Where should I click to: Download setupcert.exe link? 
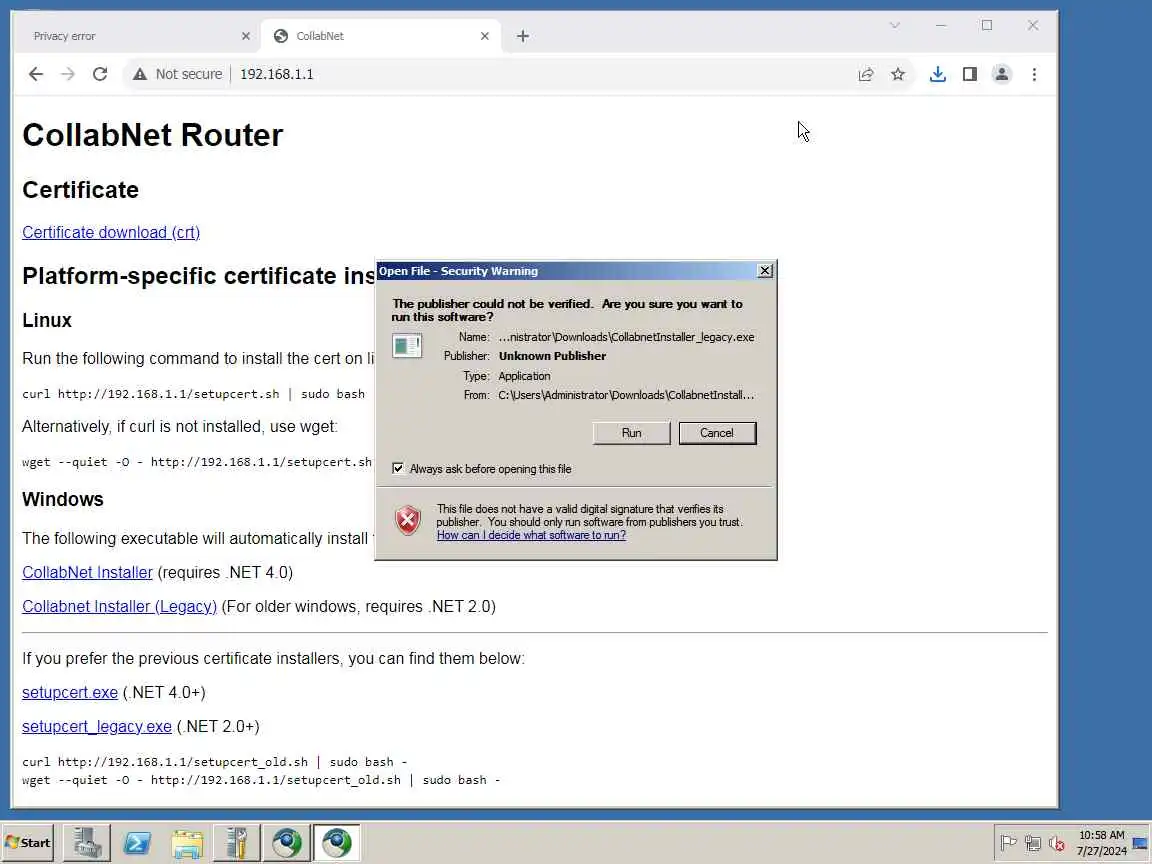[70, 692]
